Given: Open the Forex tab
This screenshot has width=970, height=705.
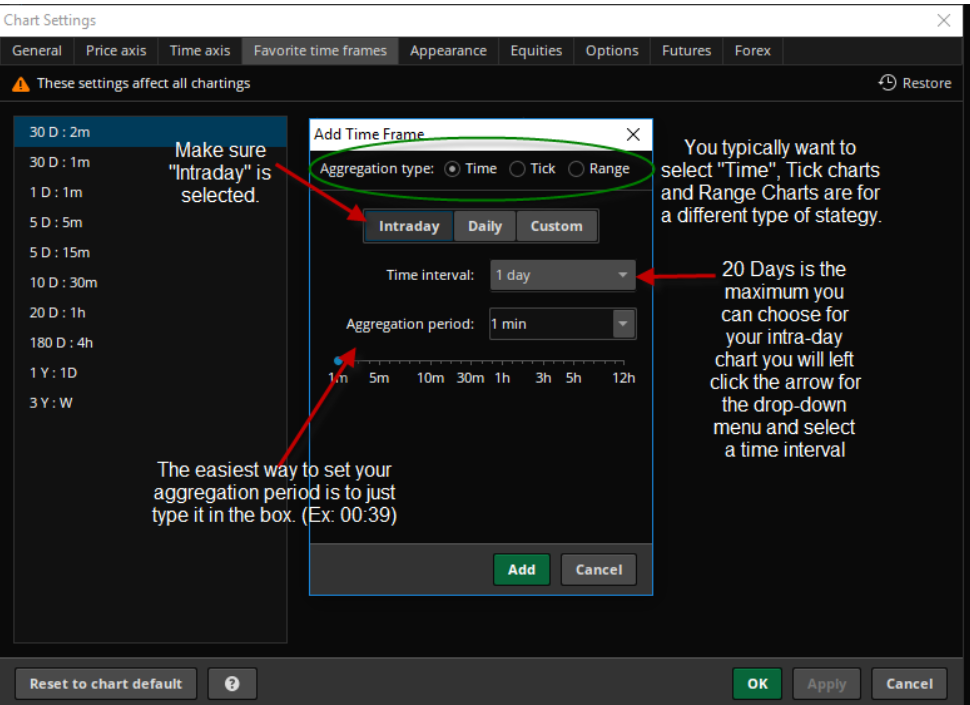Looking at the screenshot, I should tap(753, 51).
